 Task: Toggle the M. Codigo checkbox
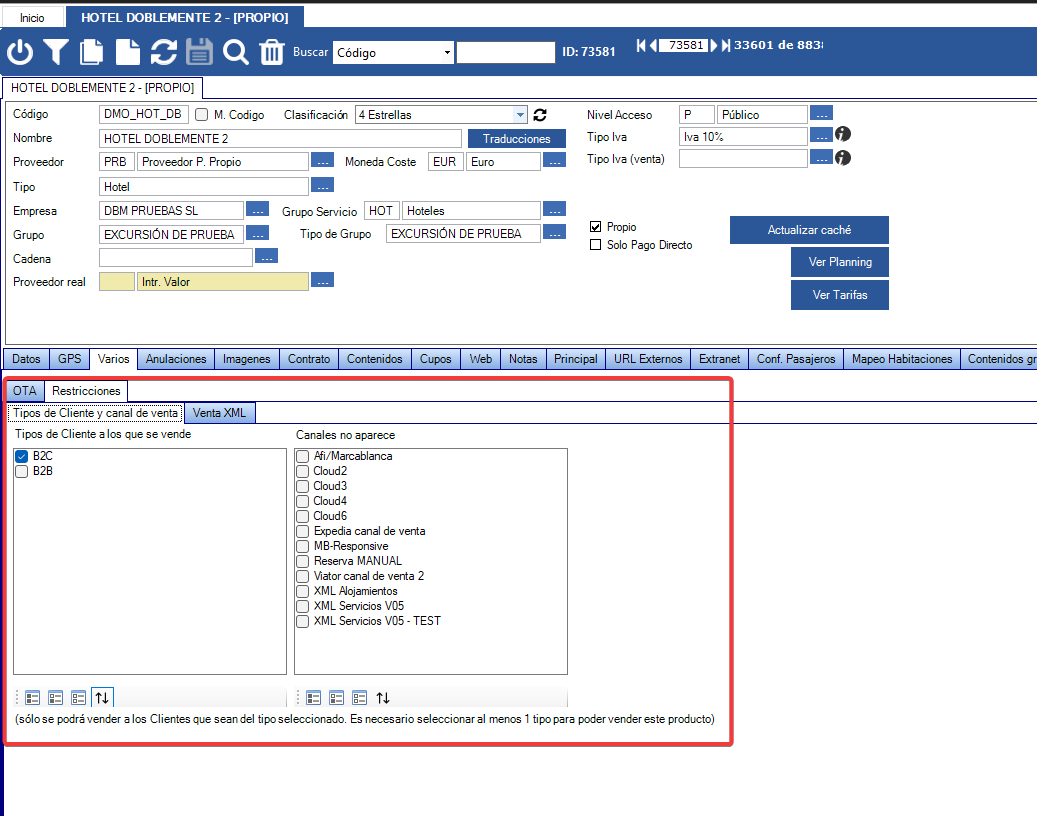click(x=202, y=114)
